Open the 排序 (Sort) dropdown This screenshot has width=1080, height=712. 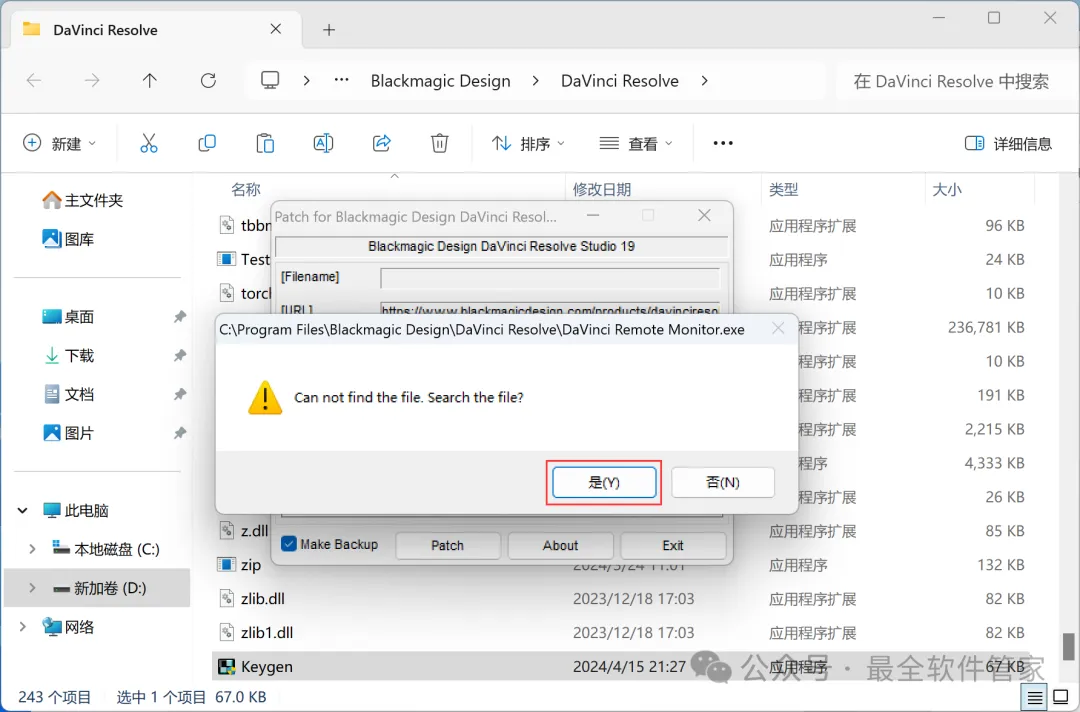pyautogui.click(x=528, y=143)
